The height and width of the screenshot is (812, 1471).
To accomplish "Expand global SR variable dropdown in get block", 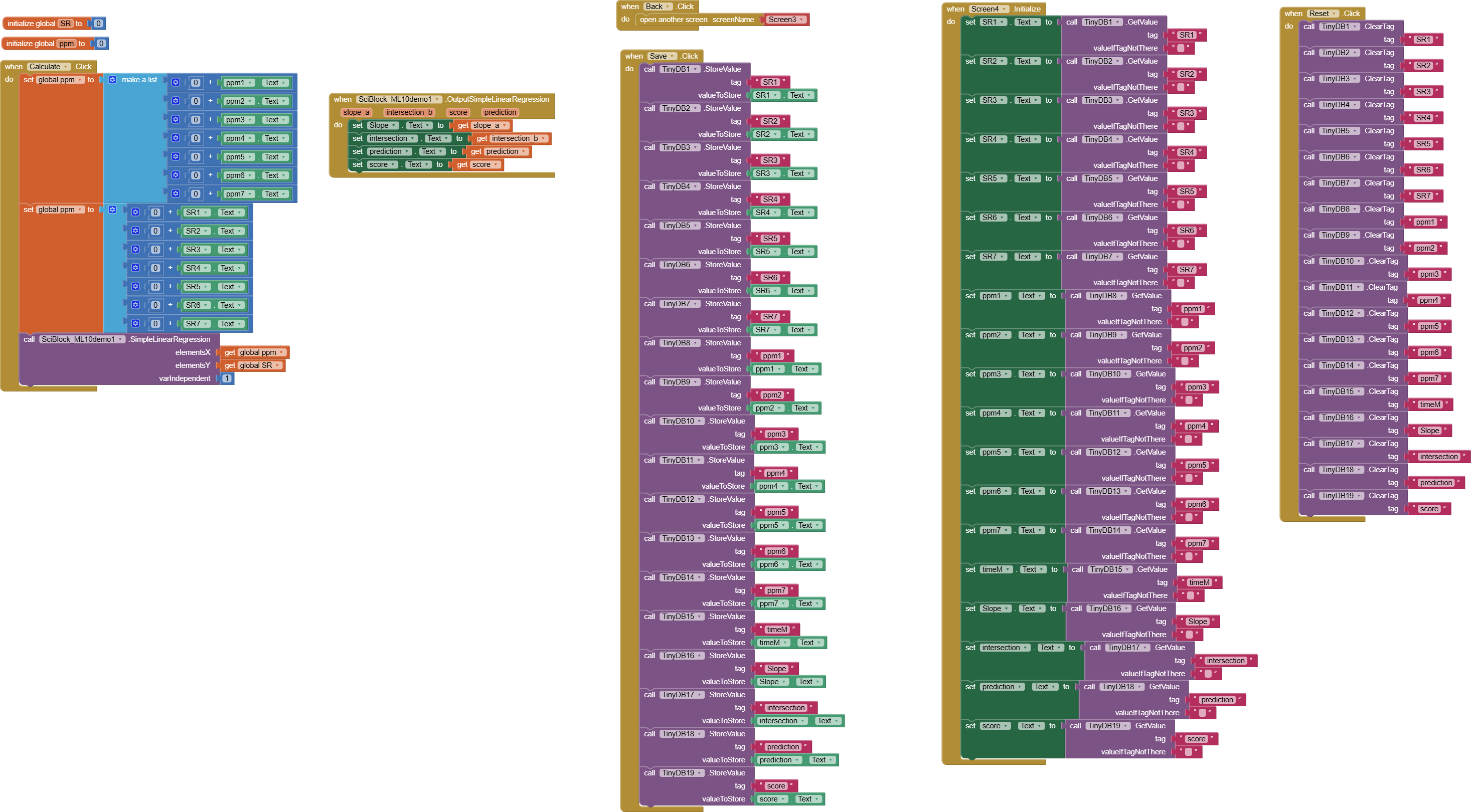I will (x=277, y=366).
